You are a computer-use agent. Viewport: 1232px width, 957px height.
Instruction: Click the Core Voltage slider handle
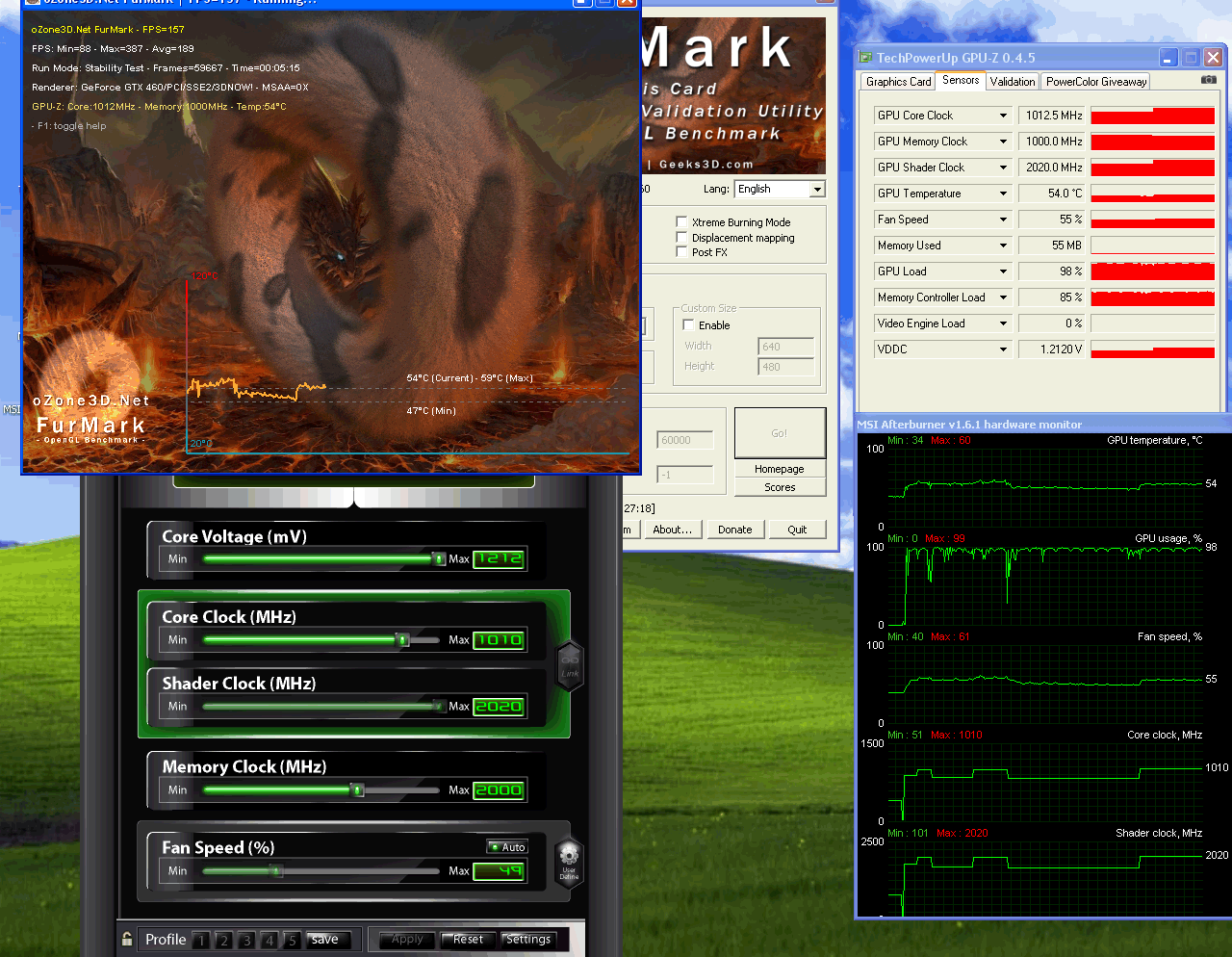(439, 558)
